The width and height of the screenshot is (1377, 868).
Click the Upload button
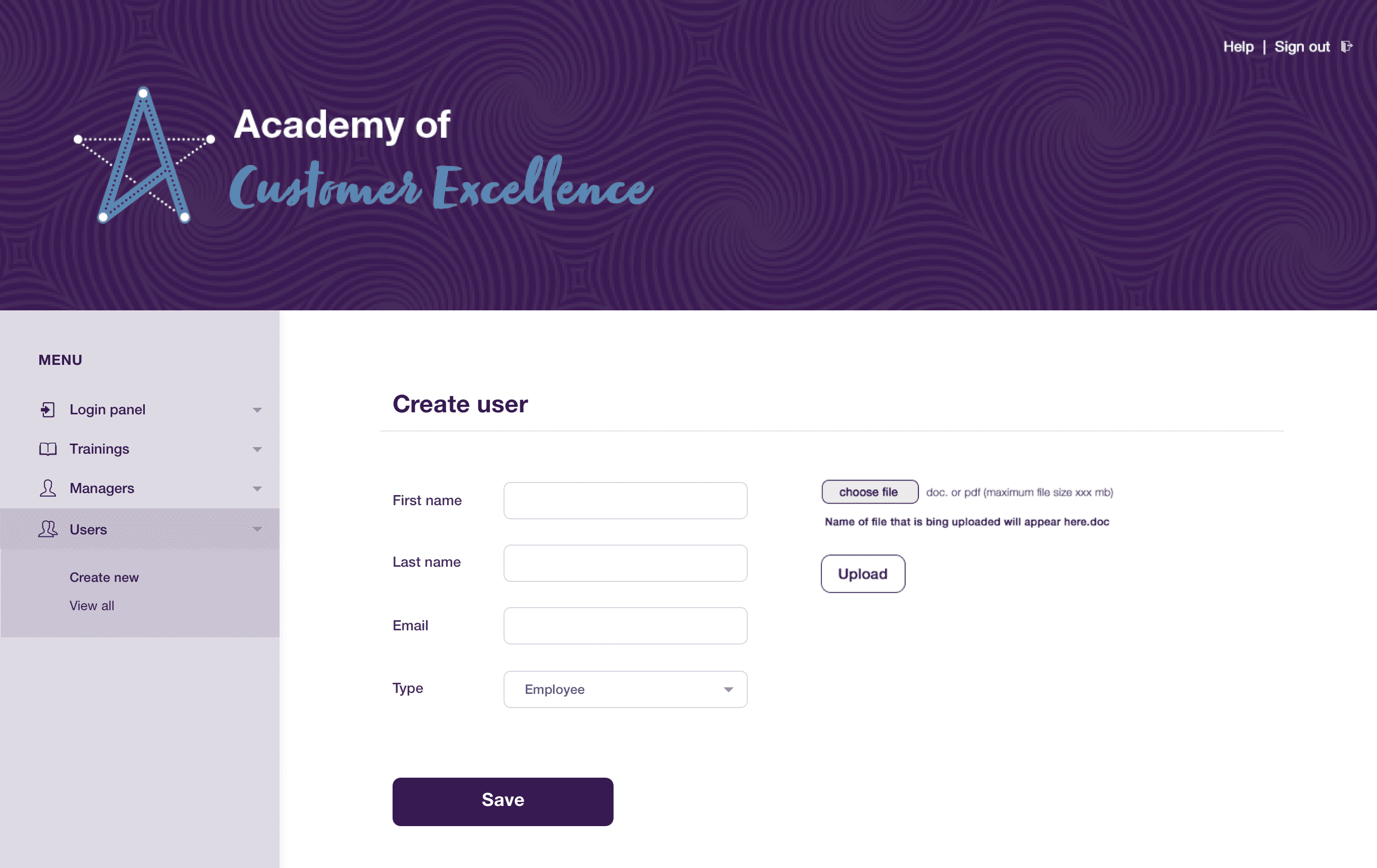[x=863, y=573]
